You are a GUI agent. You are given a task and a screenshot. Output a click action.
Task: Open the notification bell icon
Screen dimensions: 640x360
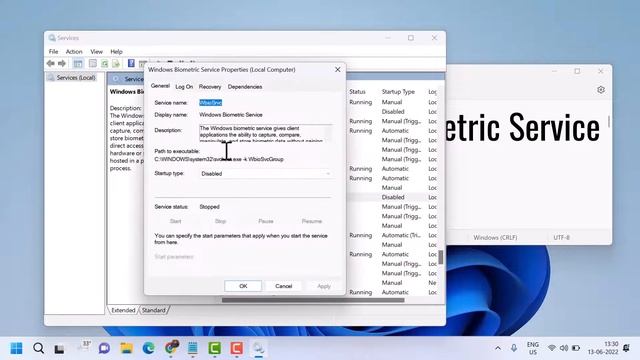pos(627,348)
